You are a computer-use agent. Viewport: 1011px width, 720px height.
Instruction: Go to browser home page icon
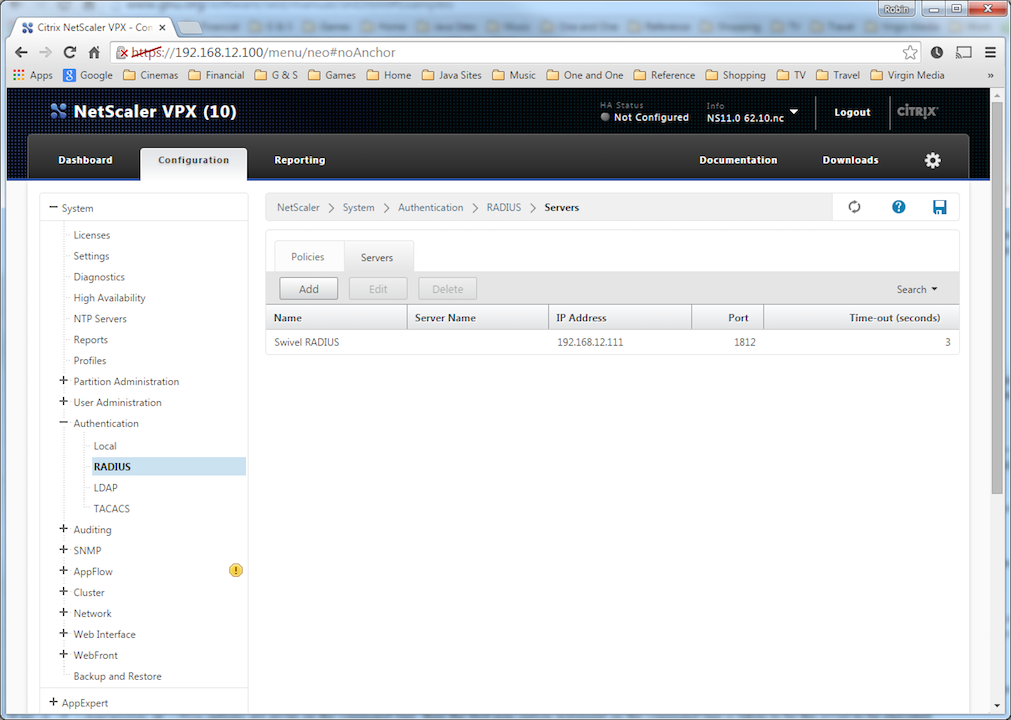click(94, 52)
